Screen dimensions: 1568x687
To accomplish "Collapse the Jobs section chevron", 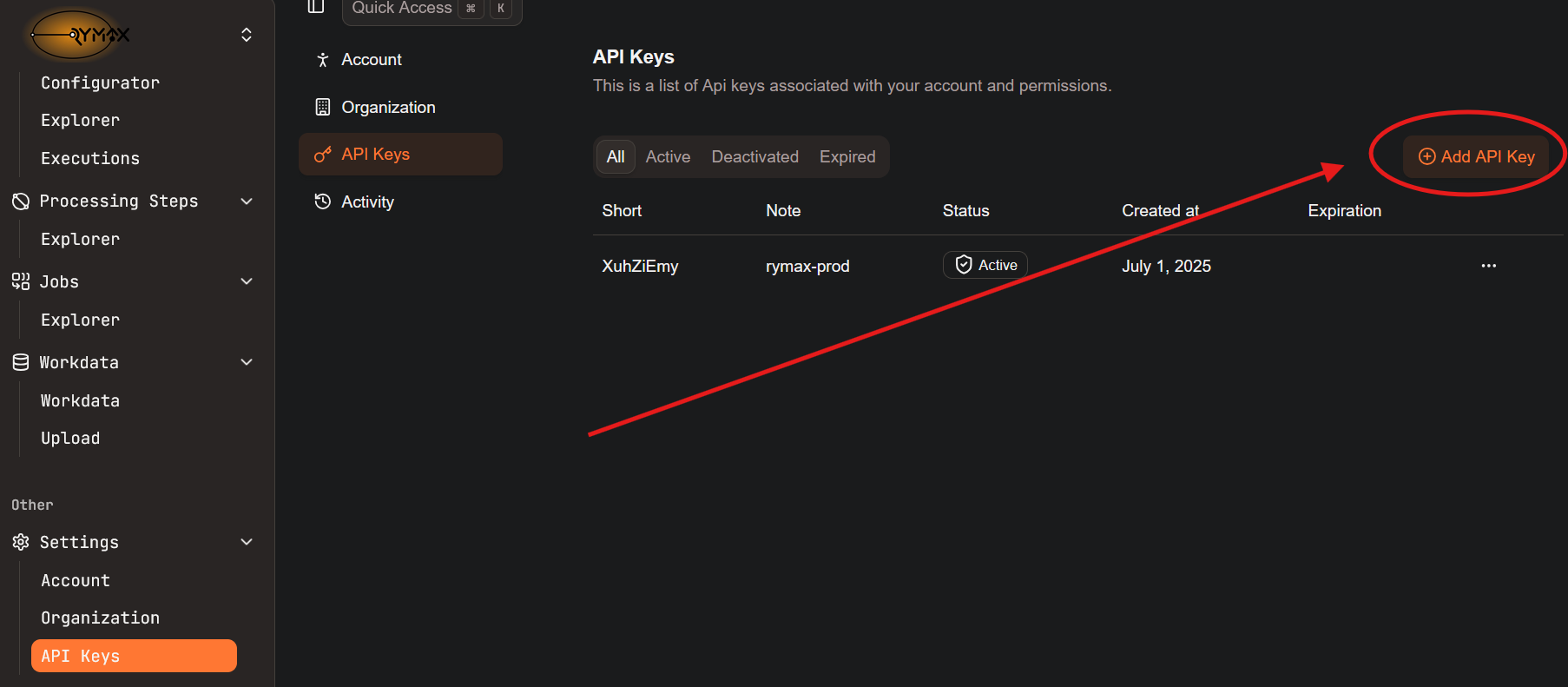I will (247, 281).
